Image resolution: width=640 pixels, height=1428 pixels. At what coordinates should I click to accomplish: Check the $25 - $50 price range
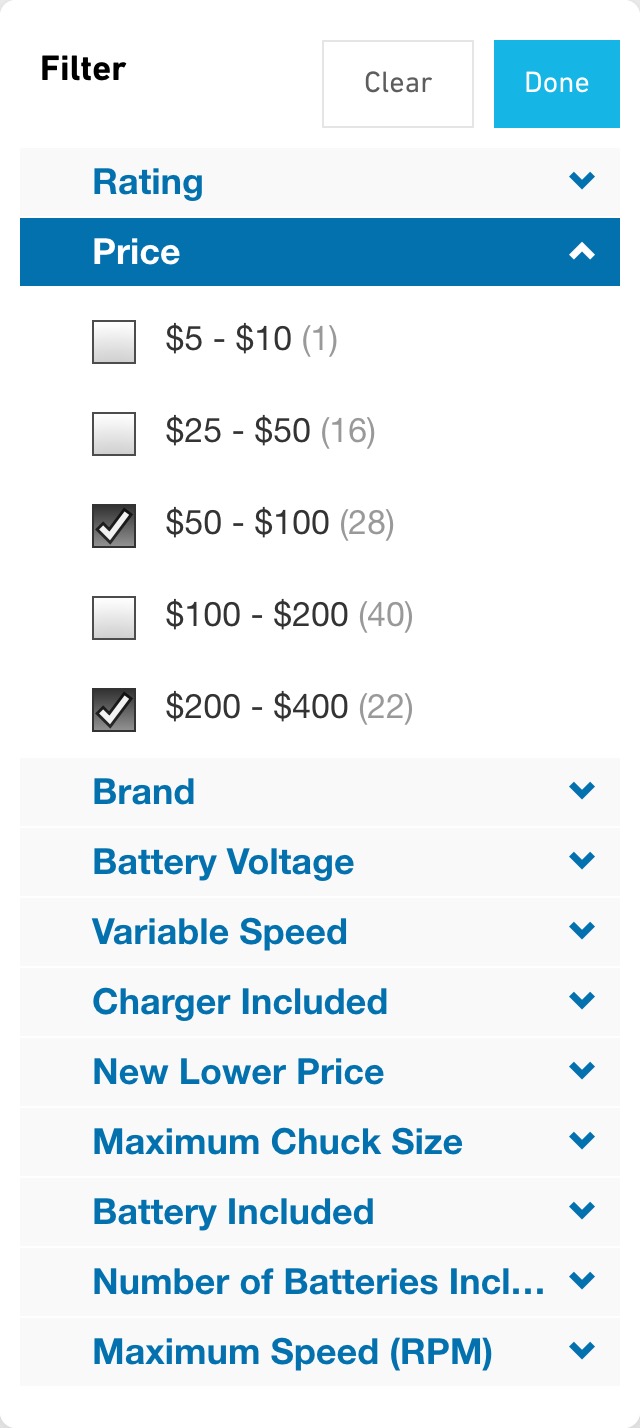113,432
